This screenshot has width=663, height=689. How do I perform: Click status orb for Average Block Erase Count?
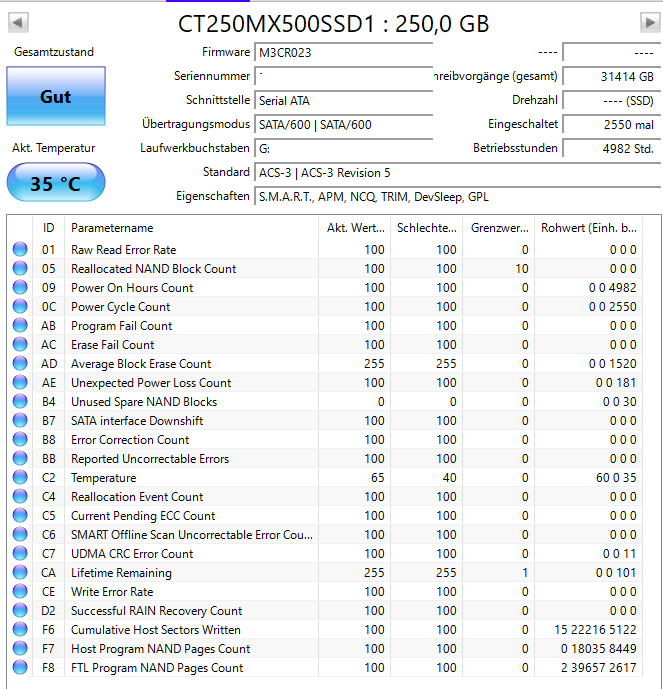click(x=20, y=363)
